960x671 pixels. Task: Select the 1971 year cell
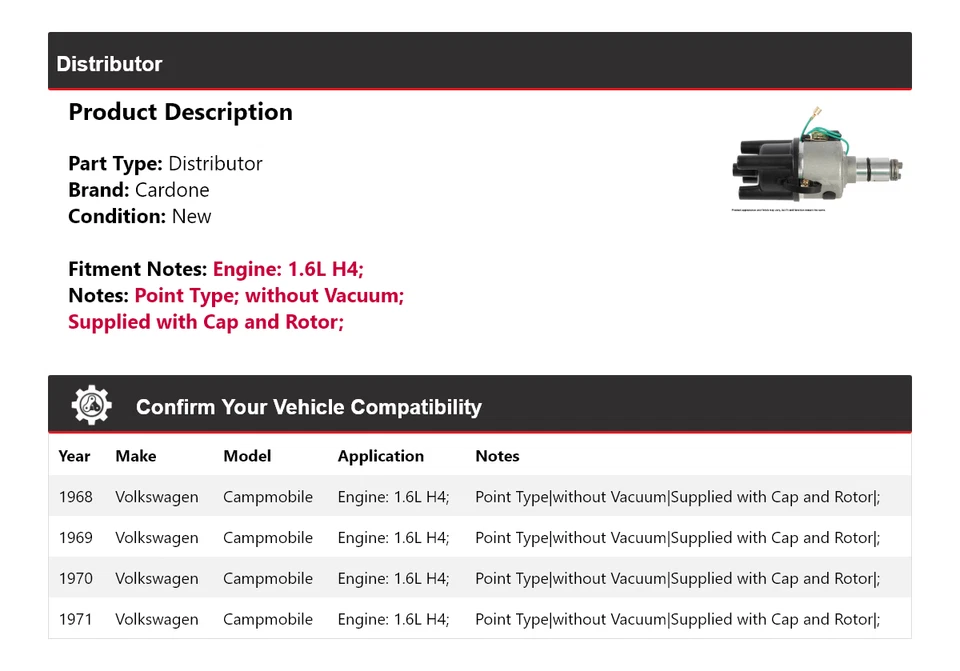76,620
